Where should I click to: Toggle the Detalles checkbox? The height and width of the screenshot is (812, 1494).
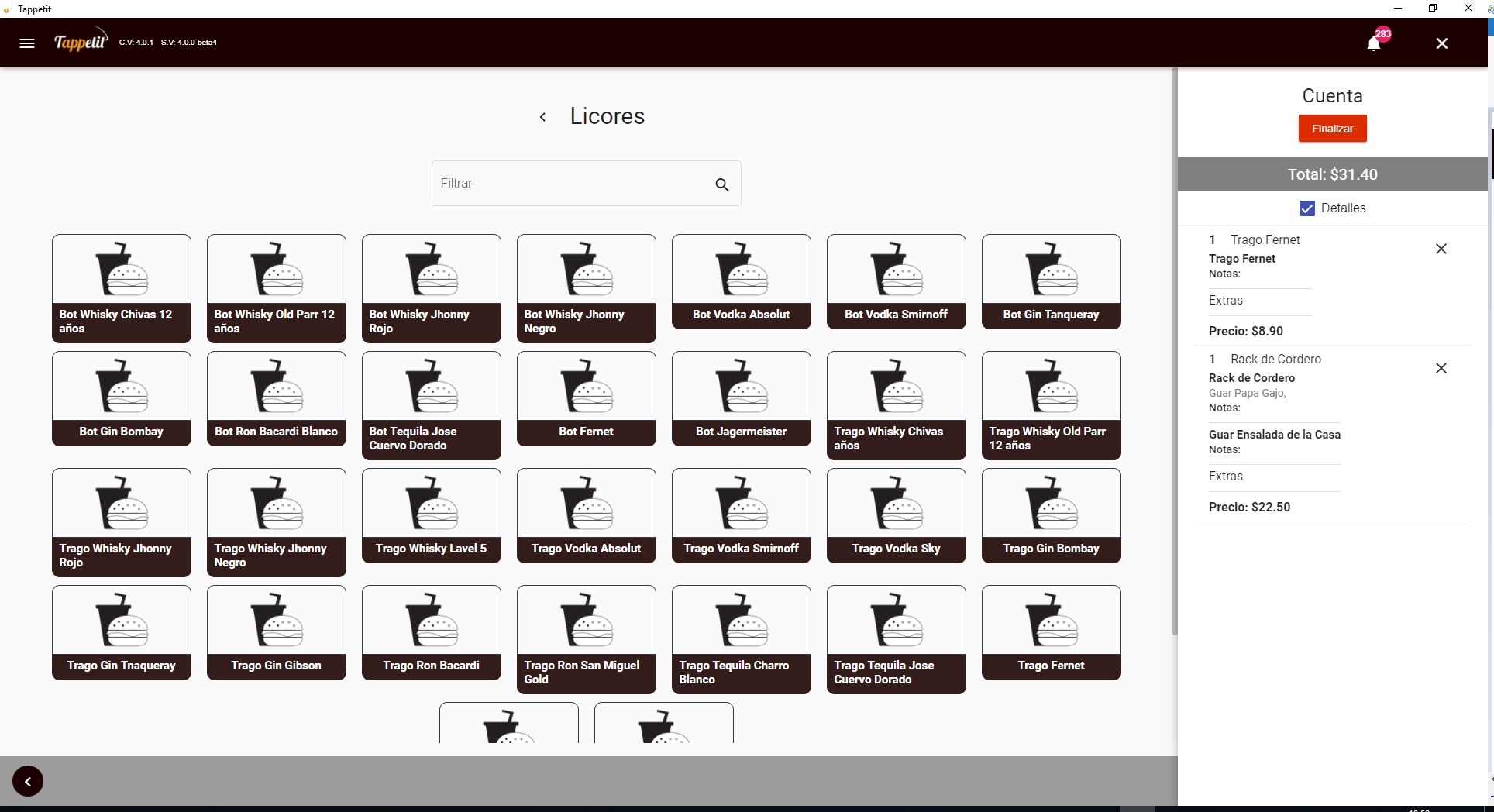point(1307,208)
